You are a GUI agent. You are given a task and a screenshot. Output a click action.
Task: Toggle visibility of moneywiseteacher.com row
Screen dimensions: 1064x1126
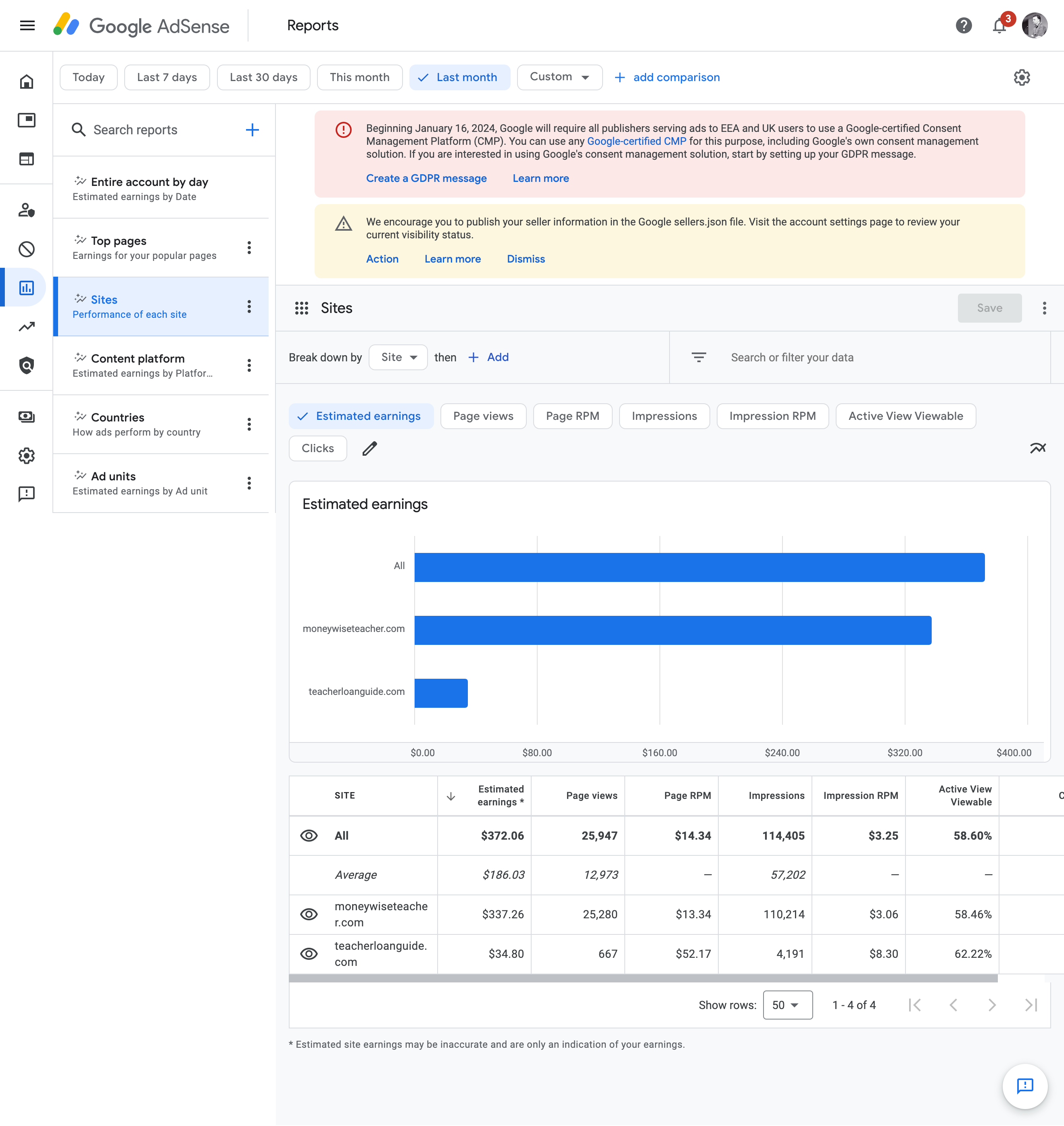click(x=309, y=915)
